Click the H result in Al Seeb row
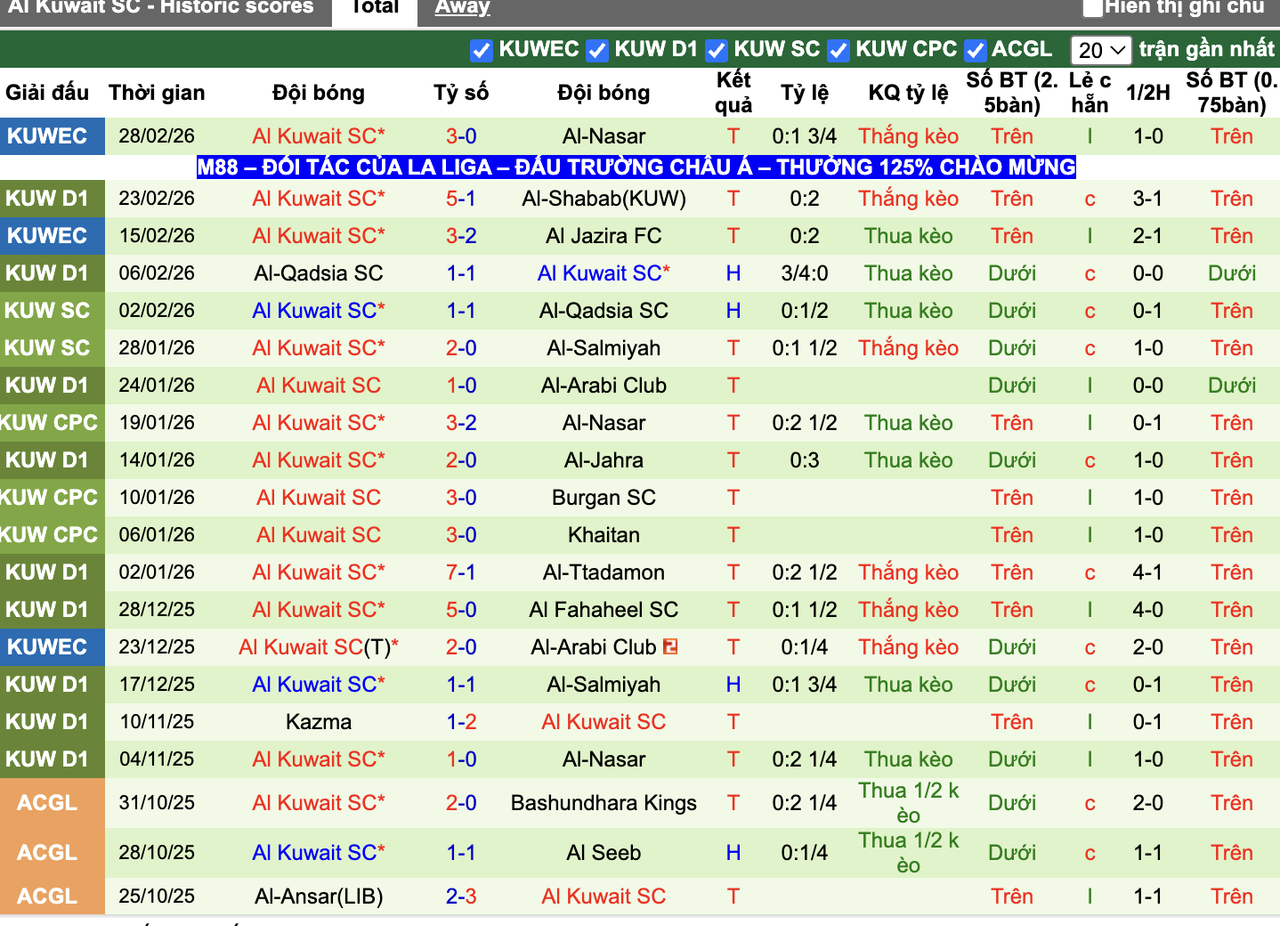Image resolution: width=1280 pixels, height=926 pixels. click(x=734, y=853)
